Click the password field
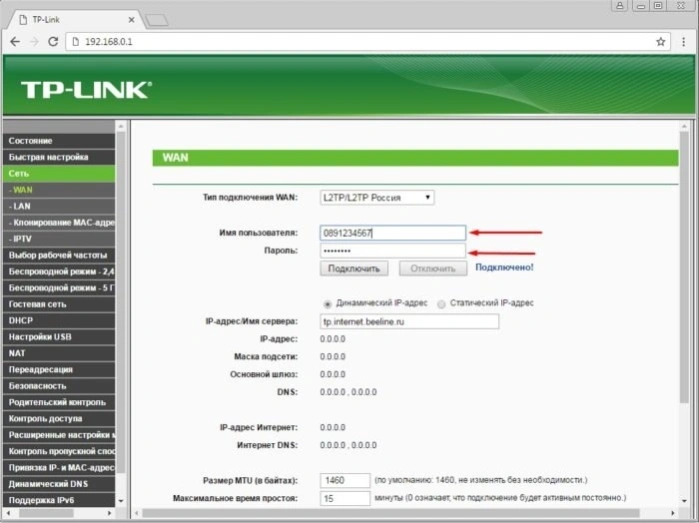 [392, 251]
